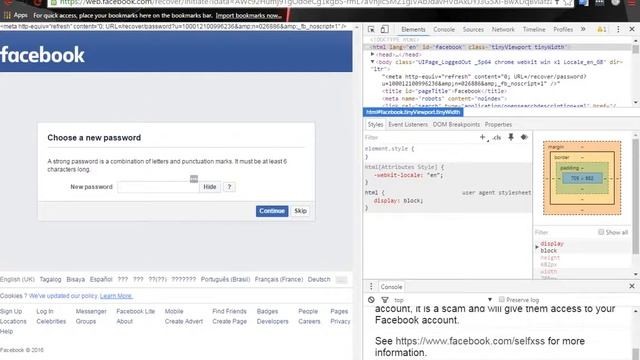Check the Show all checkbox in Computed

tap(601, 232)
